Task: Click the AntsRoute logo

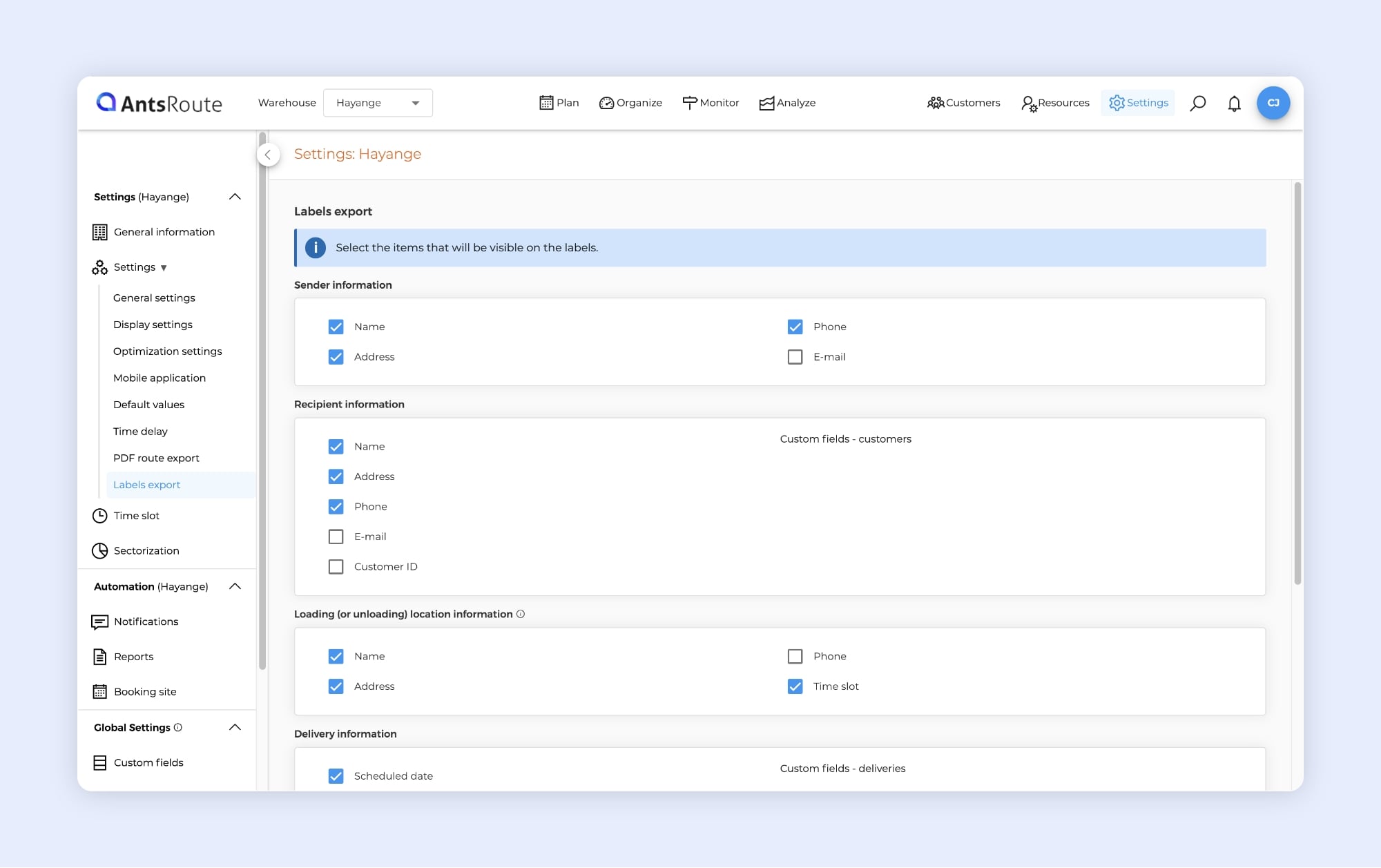Action: coord(160,103)
